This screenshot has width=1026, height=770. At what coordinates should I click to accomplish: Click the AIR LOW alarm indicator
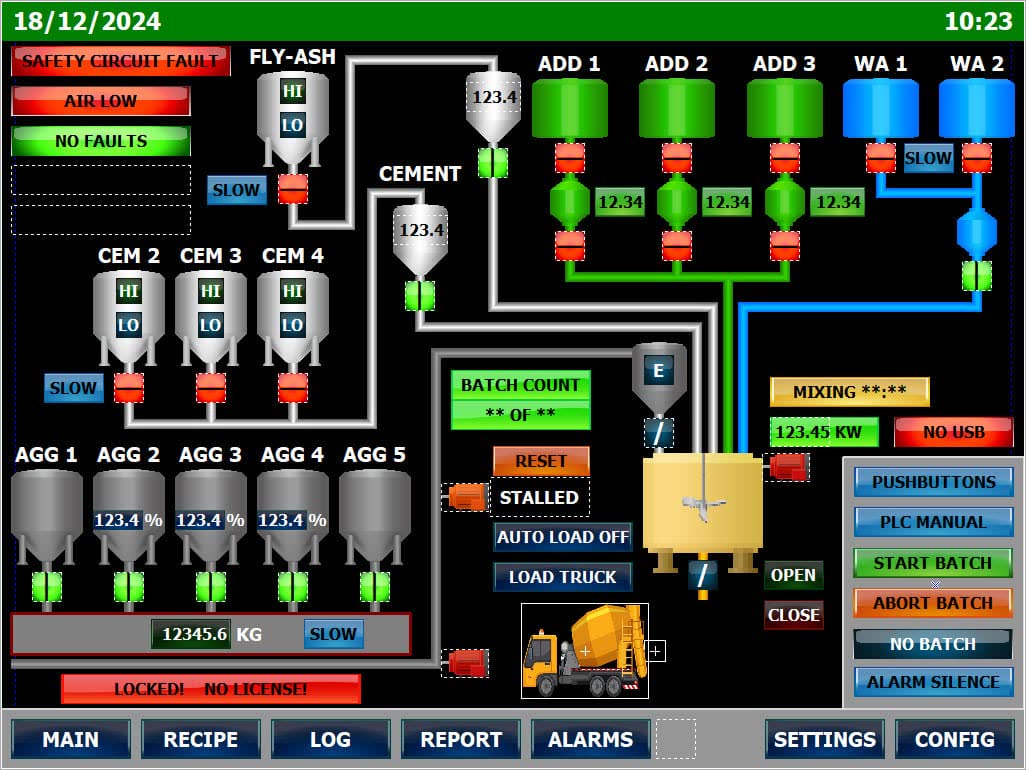coord(101,101)
